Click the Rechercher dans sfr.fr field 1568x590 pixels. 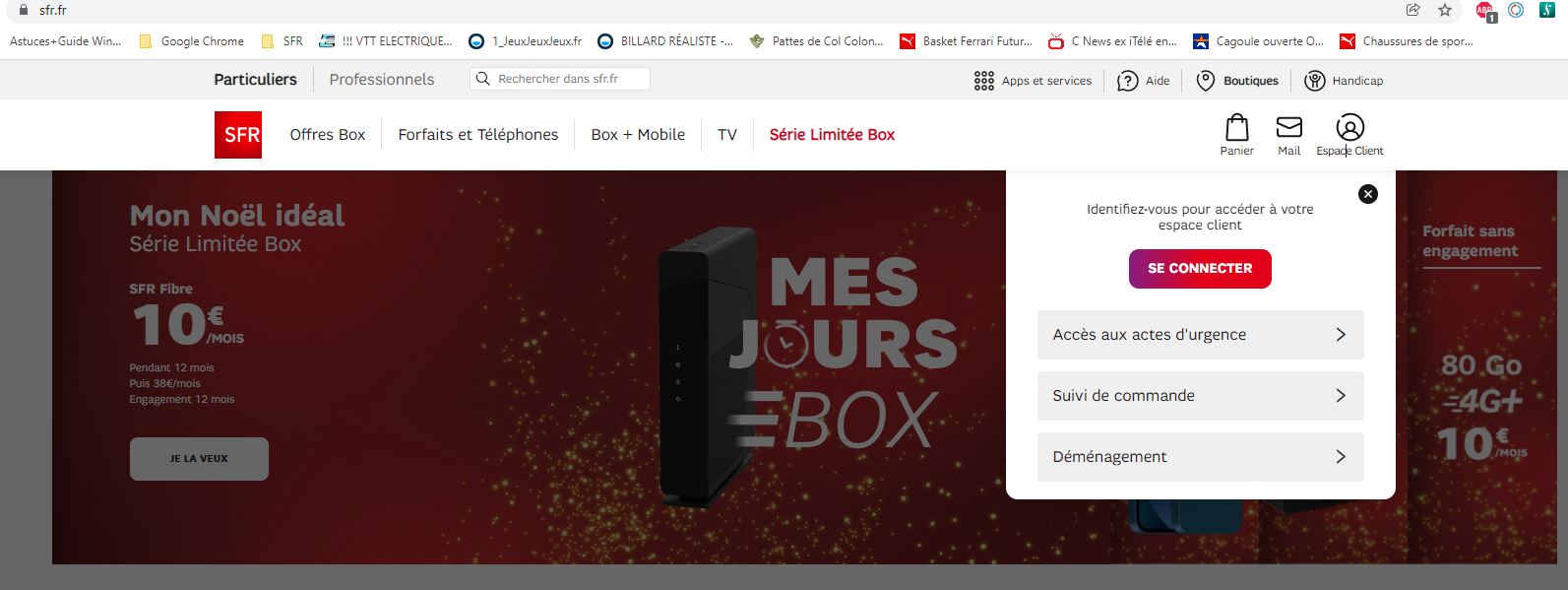[560, 79]
